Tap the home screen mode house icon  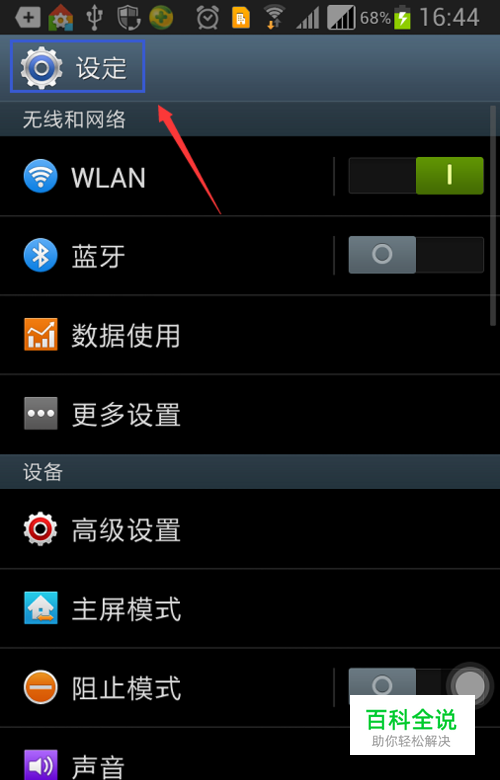pos(40,608)
